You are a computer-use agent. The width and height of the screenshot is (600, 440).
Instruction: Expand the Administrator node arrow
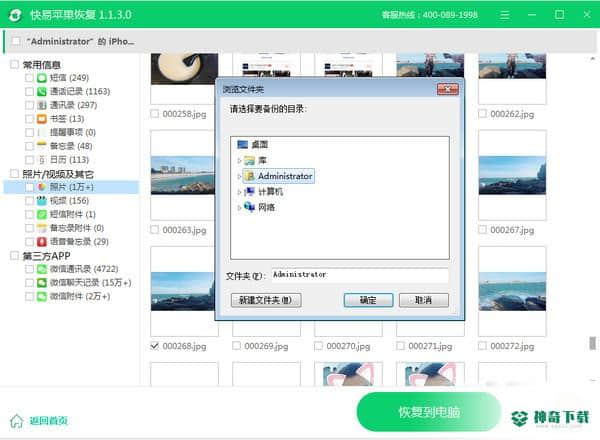(x=239, y=176)
